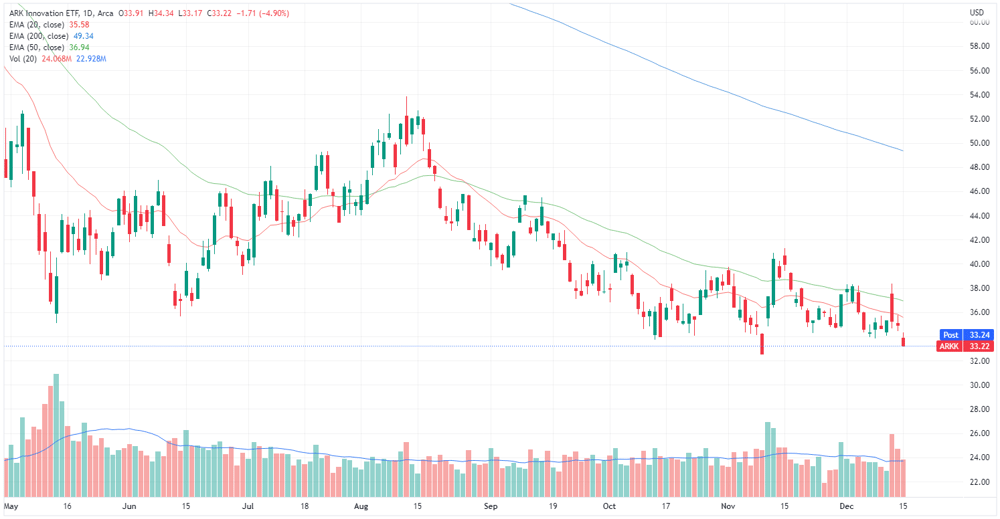The height and width of the screenshot is (519, 1000).
Task: Select the May label on the time axis
Action: (11, 506)
